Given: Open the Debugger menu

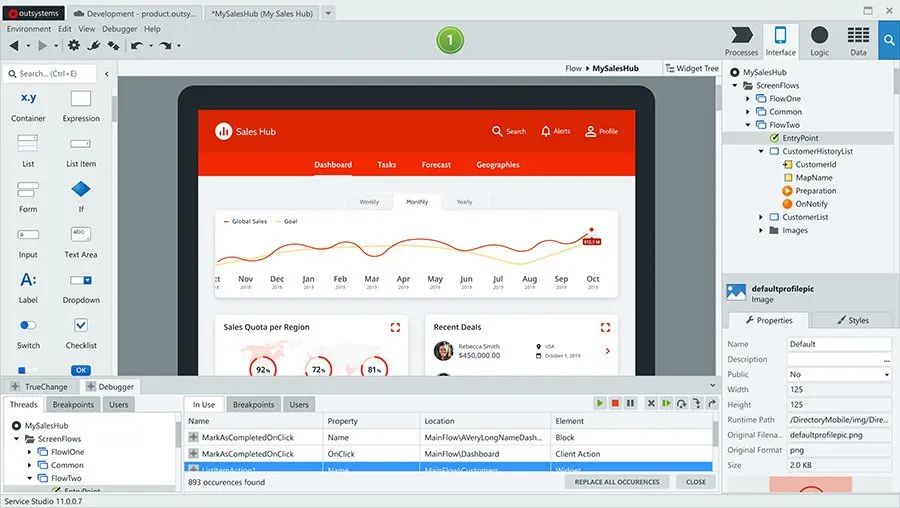Looking at the screenshot, I should point(119,29).
